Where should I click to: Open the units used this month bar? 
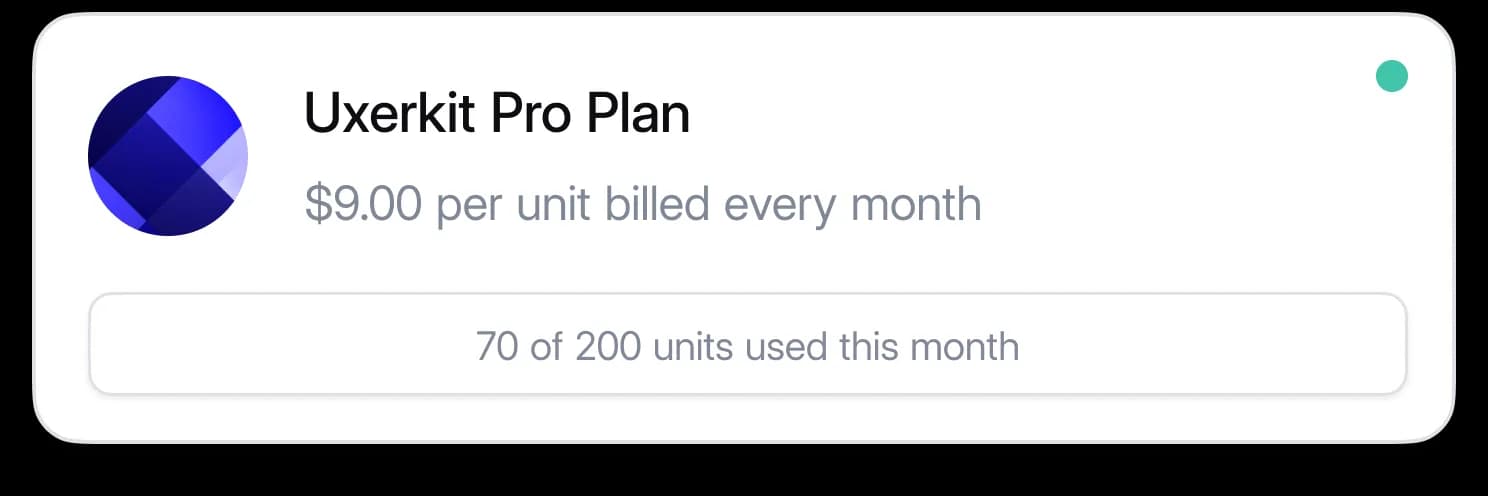pyautogui.click(x=748, y=343)
